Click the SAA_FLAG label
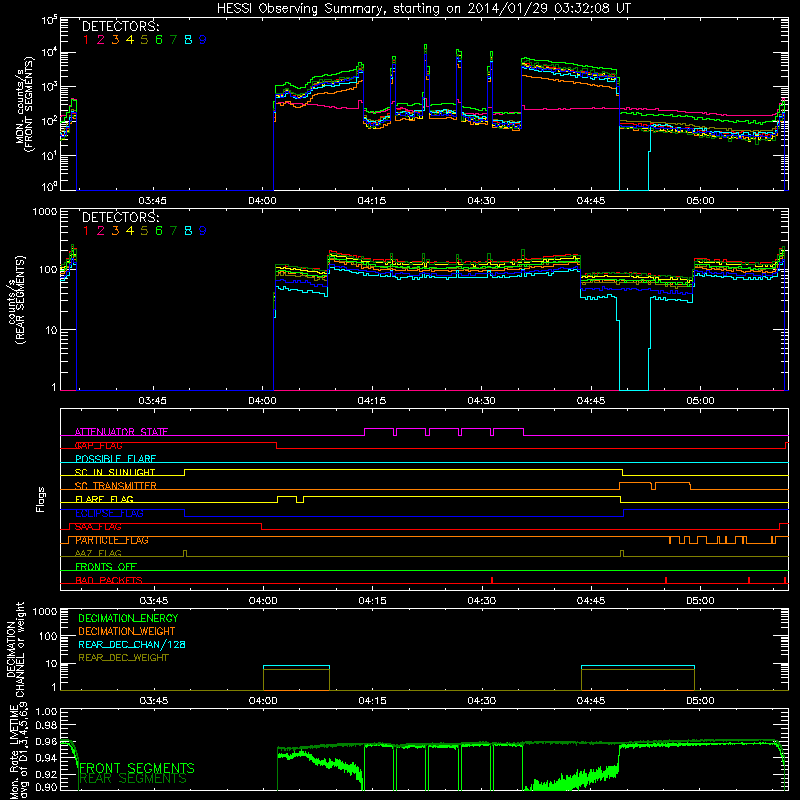The image size is (800, 800). tap(98, 527)
